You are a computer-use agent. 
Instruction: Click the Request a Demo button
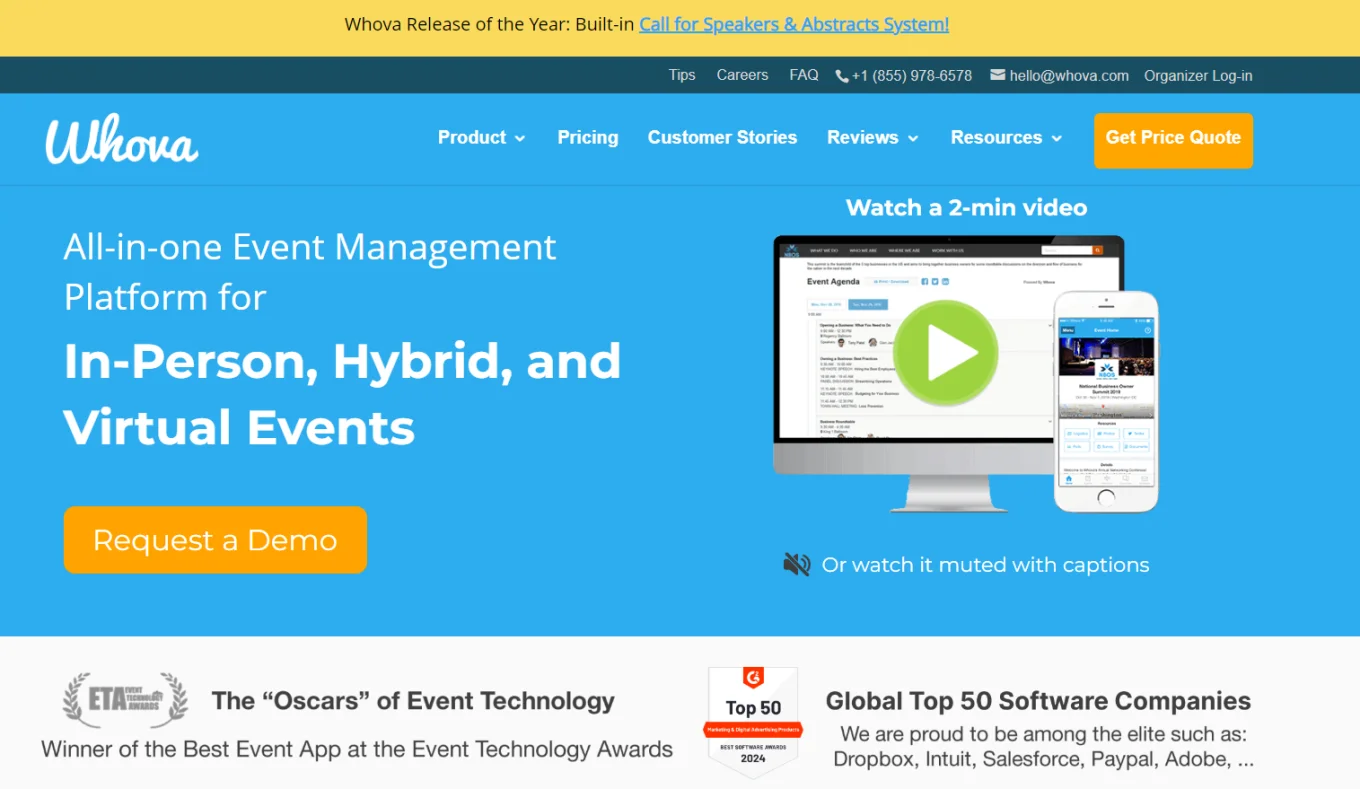coord(215,540)
